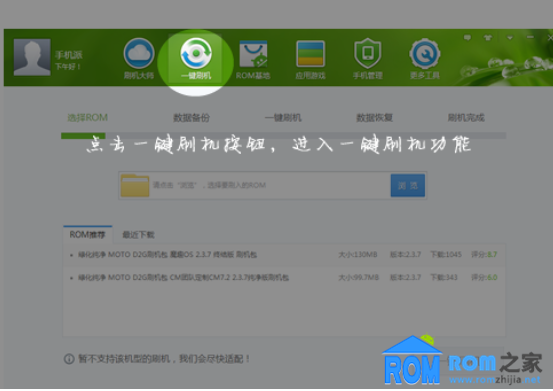This screenshot has height=391, width=553.
Task: Click the 大小:130MB size value
Action: pos(358,255)
